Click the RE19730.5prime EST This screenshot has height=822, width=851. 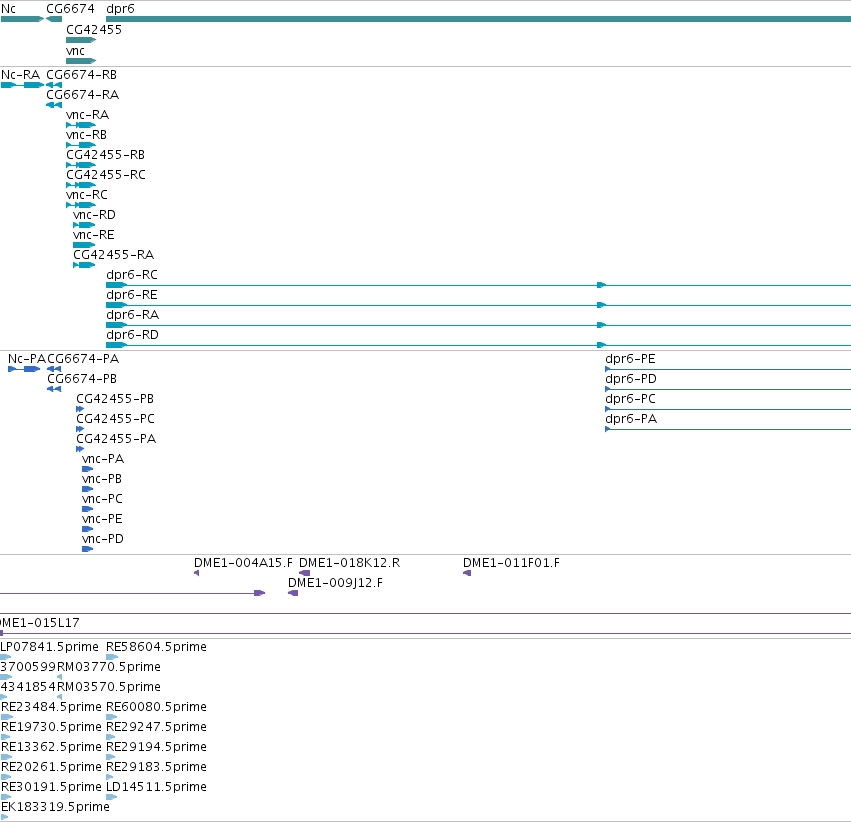click(x=5, y=737)
